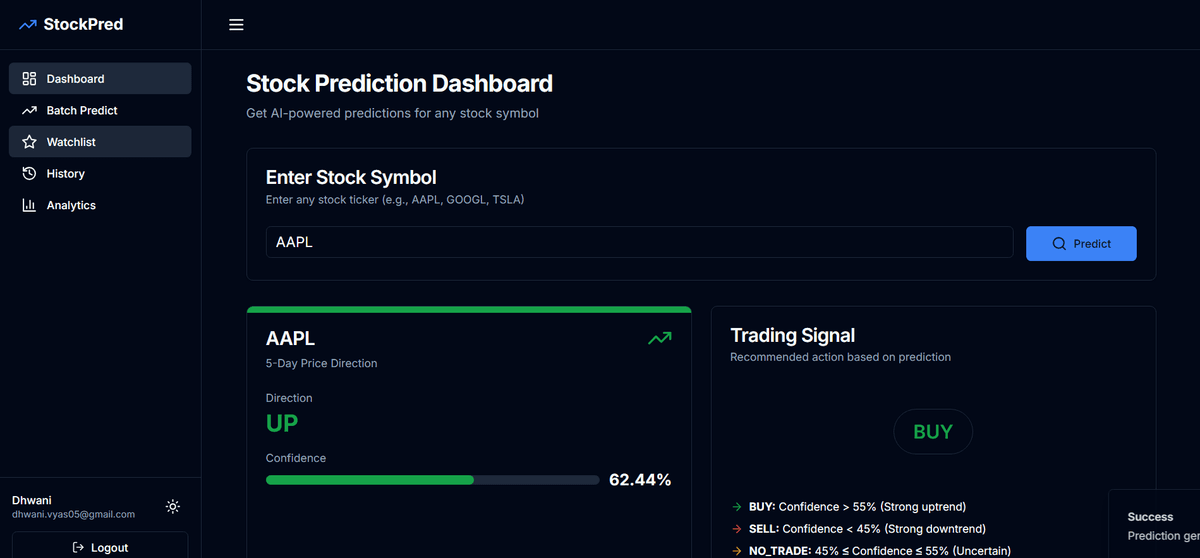This screenshot has height=558, width=1200.
Task: Click the Watchlist star icon
Action: (x=30, y=142)
